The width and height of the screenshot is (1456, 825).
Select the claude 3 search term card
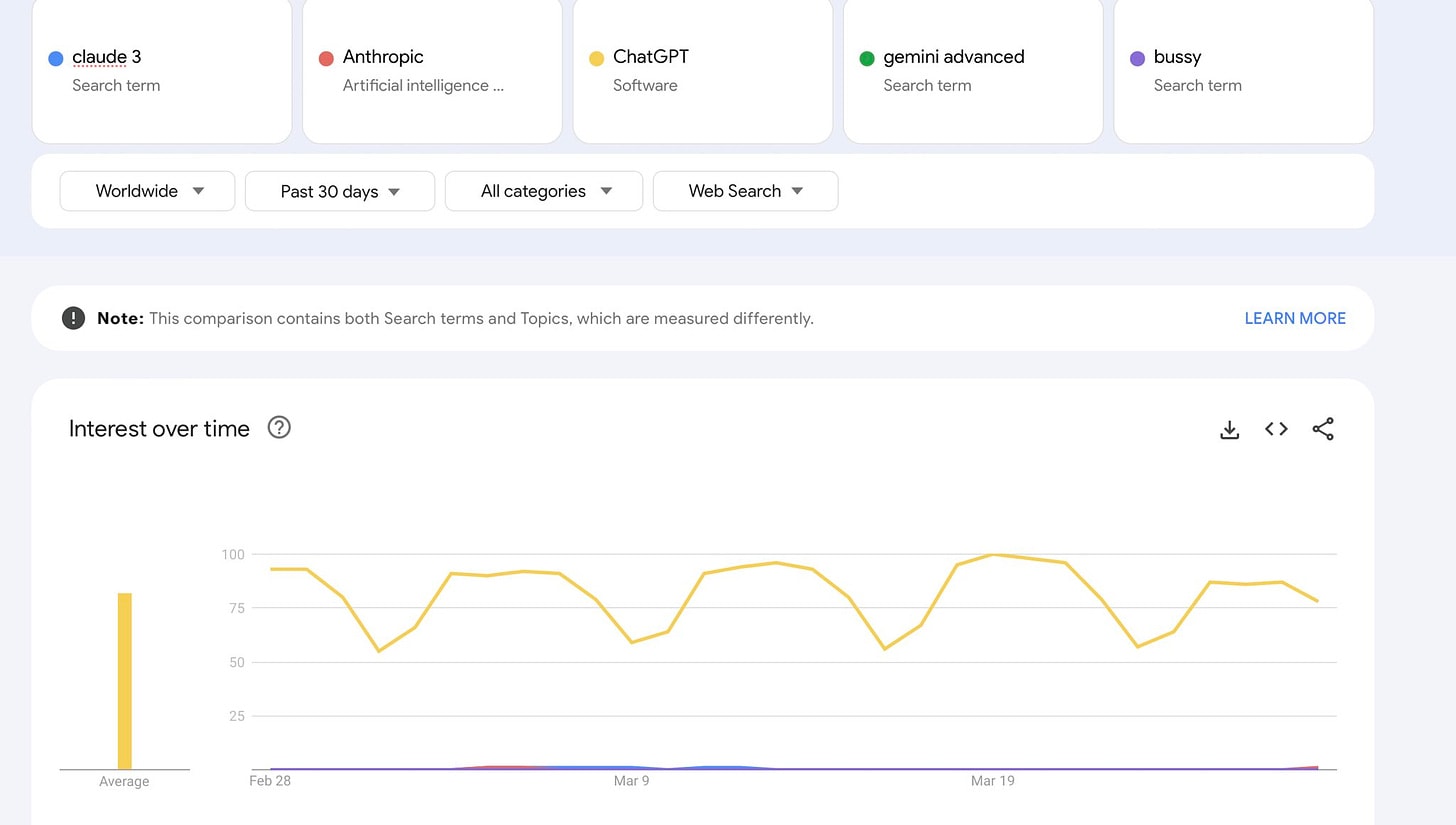click(162, 70)
